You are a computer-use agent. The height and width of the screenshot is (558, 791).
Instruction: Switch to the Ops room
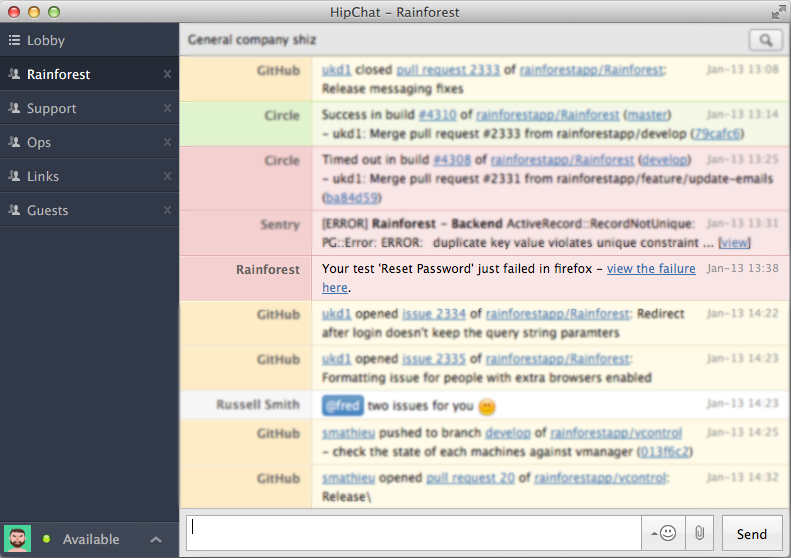pos(89,142)
